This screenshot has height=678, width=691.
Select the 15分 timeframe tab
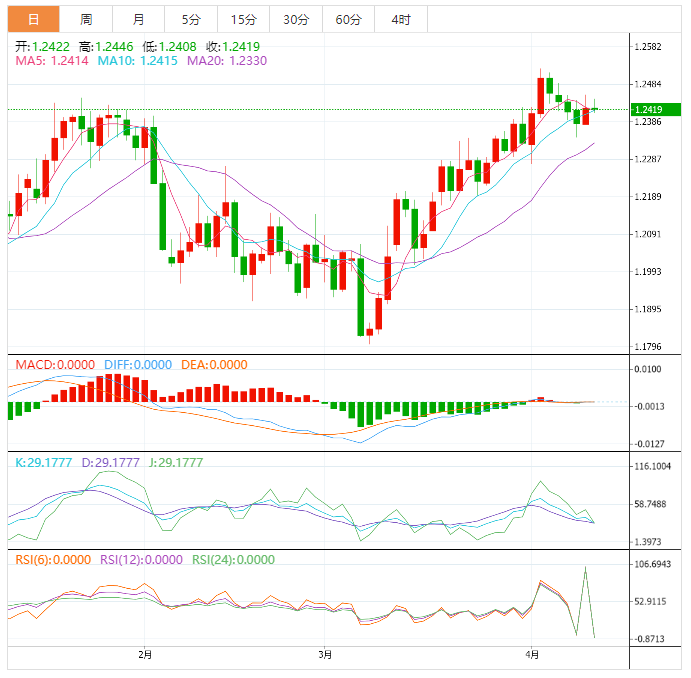pos(243,19)
